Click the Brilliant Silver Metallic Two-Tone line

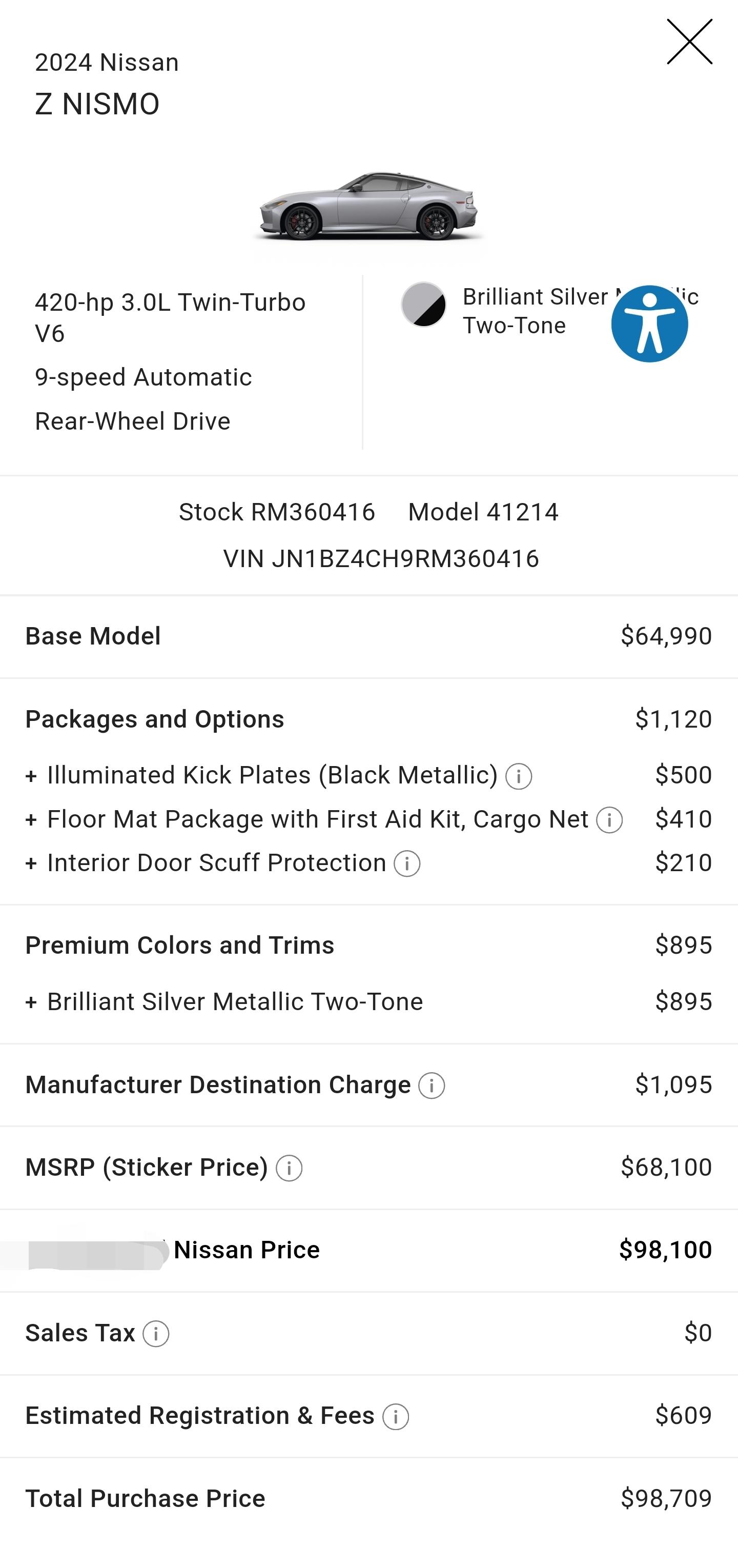pos(235,1001)
